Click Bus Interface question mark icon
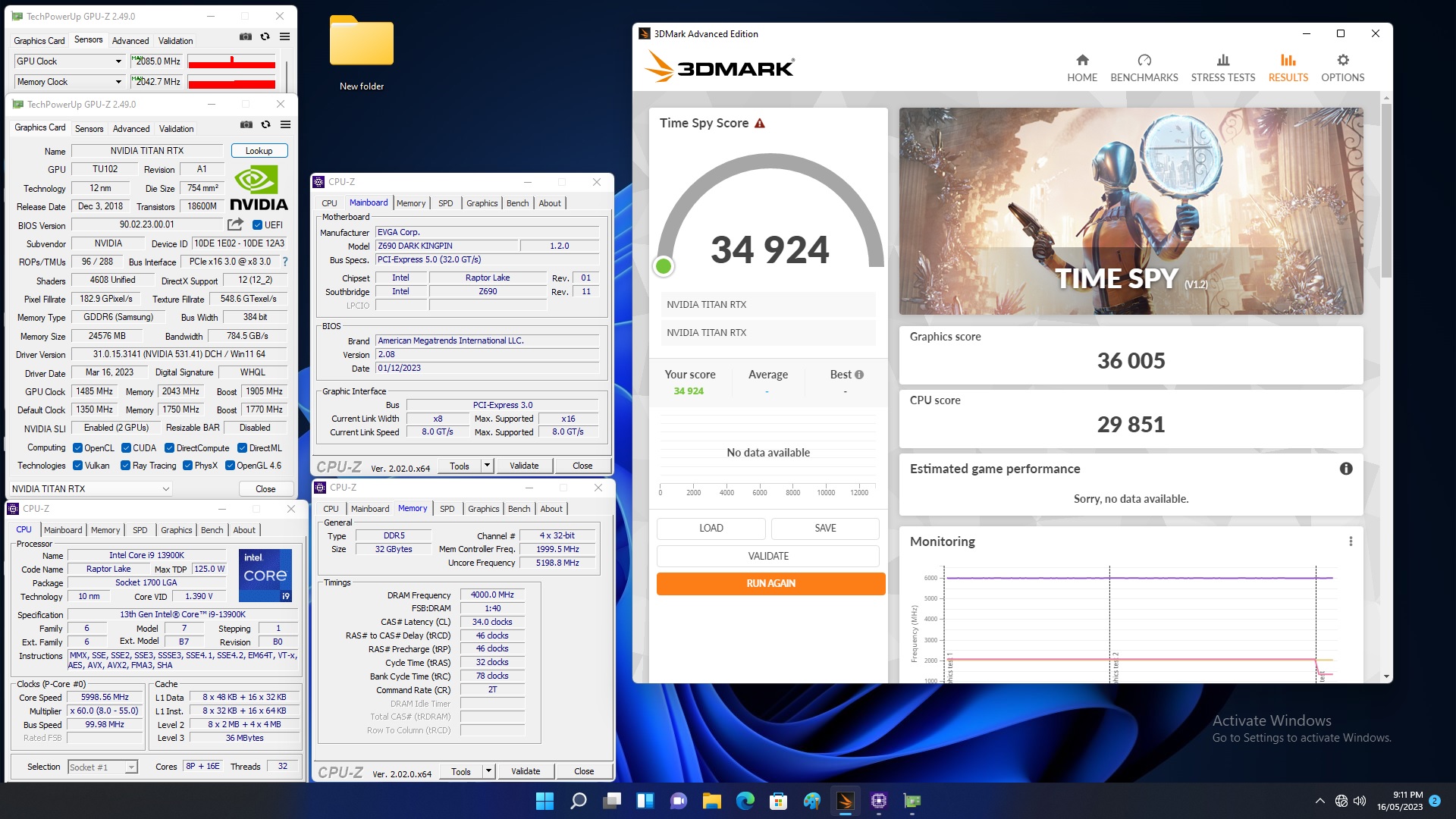The height and width of the screenshot is (819, 1456). [x=285, y=262]
